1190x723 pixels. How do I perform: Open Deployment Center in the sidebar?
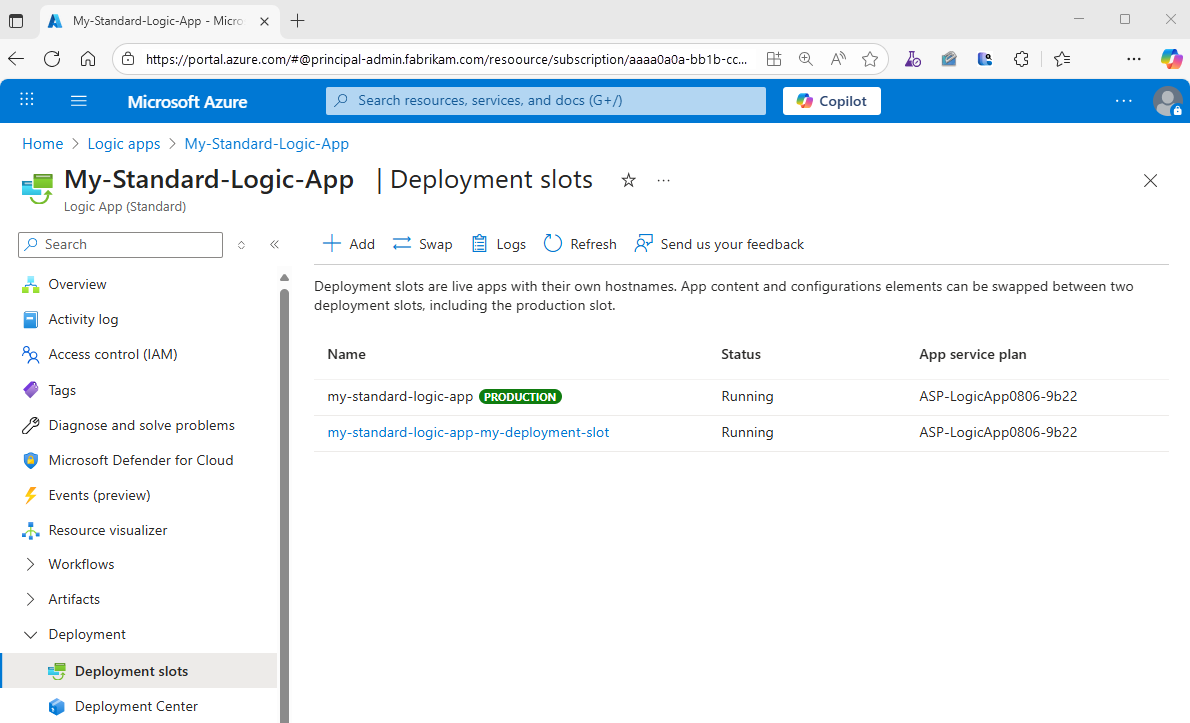pos(137,706)
